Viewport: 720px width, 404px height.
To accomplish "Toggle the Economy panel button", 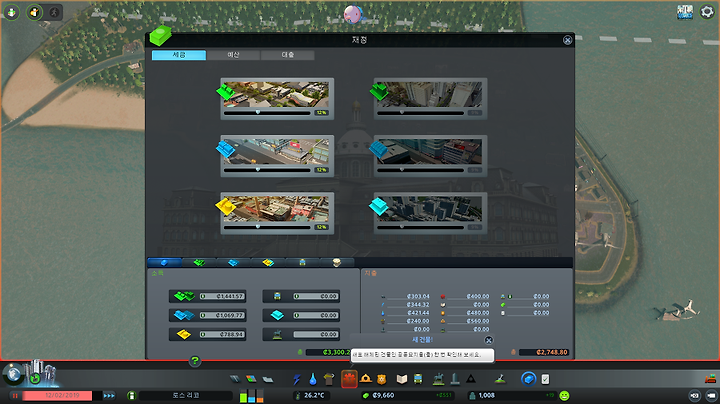I will pos(529,379).
